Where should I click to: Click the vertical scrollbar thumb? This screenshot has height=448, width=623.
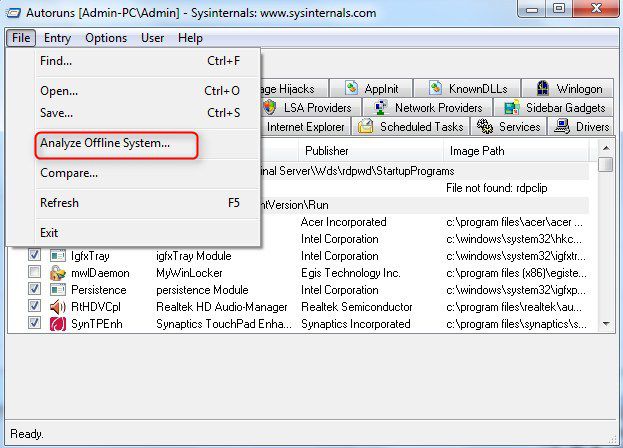tap(606, 164)
